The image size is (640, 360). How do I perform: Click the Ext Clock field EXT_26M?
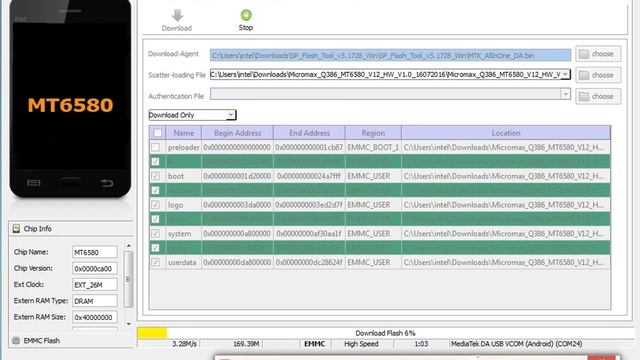94,285
